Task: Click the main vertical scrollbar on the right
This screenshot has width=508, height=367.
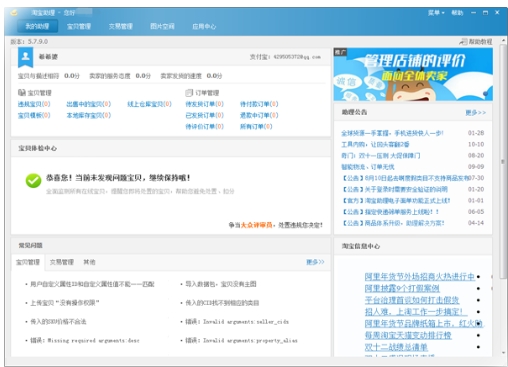Action: click(x=503, y=162)
